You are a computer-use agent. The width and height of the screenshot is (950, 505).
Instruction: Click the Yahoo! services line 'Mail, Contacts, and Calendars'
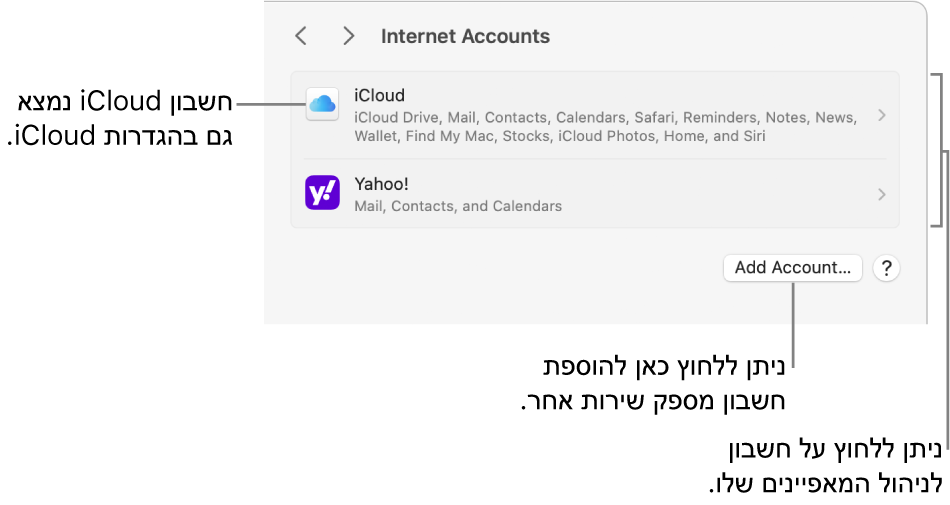[x=458, y=206]
